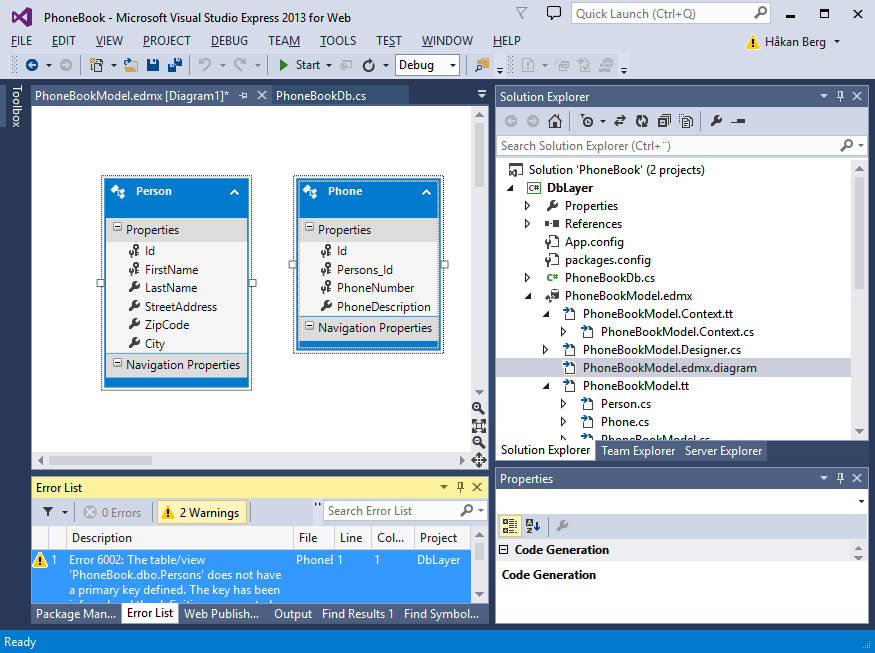Toggle auto-hide pin on Error List

460,487
